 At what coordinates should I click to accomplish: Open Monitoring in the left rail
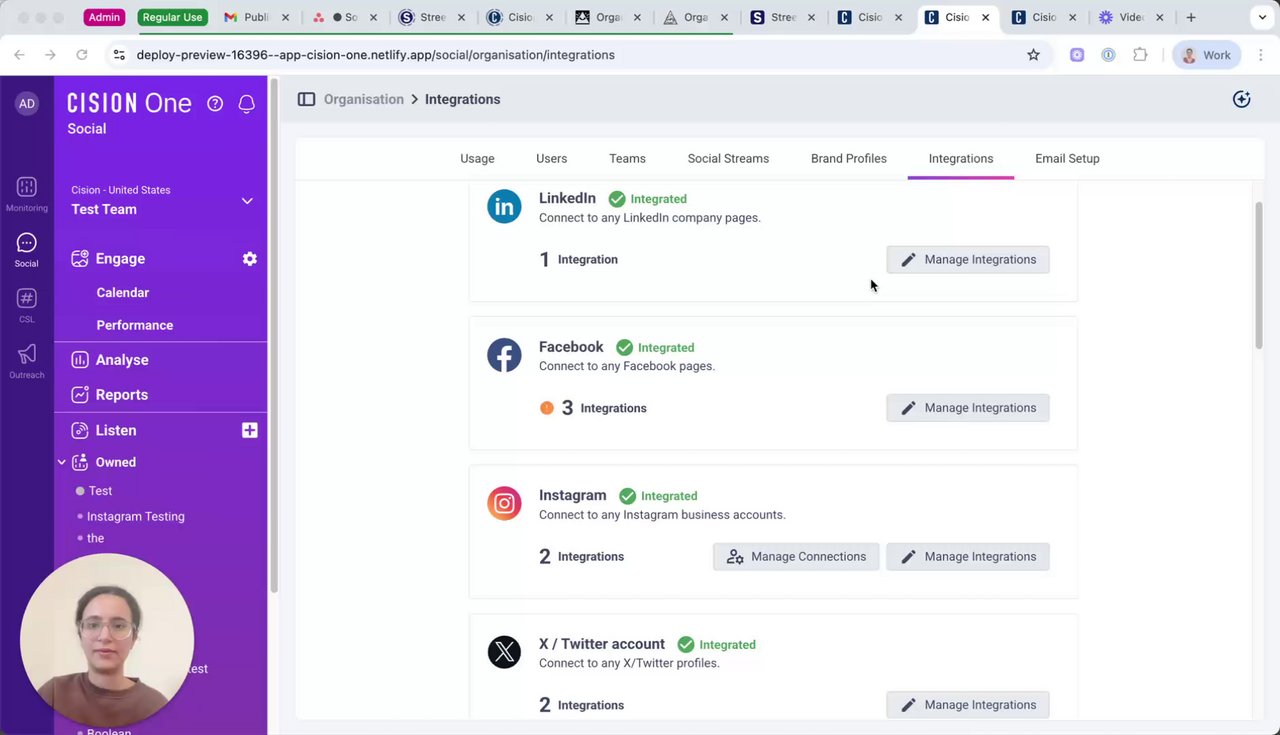pos(27,194)
